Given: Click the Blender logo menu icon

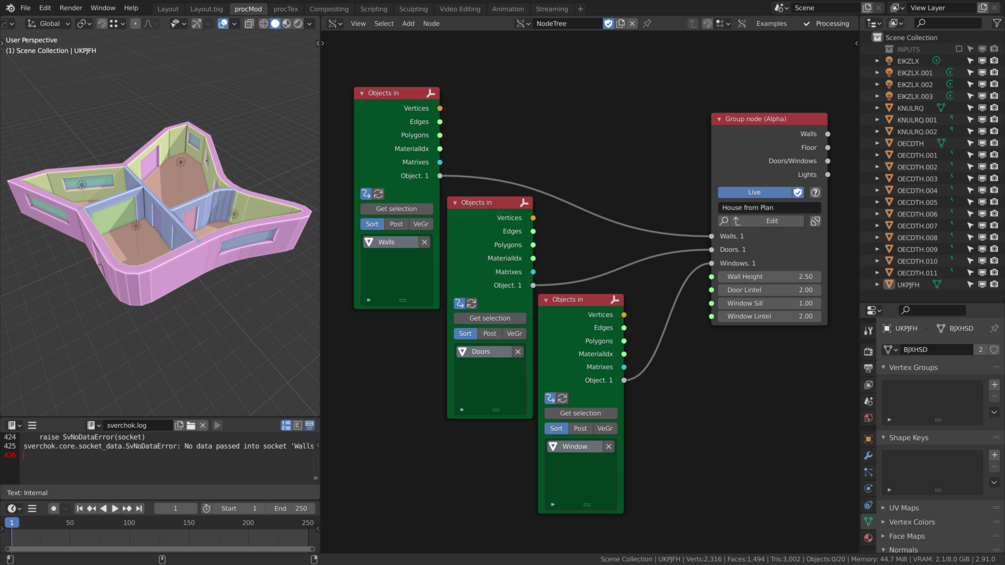Looking at the screenshot, I should point(10,8).
